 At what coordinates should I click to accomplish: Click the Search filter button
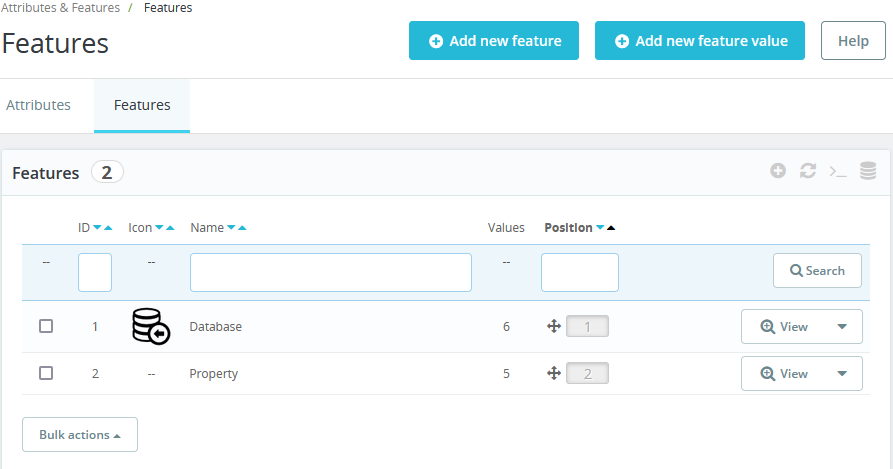[x=817, y=271]
